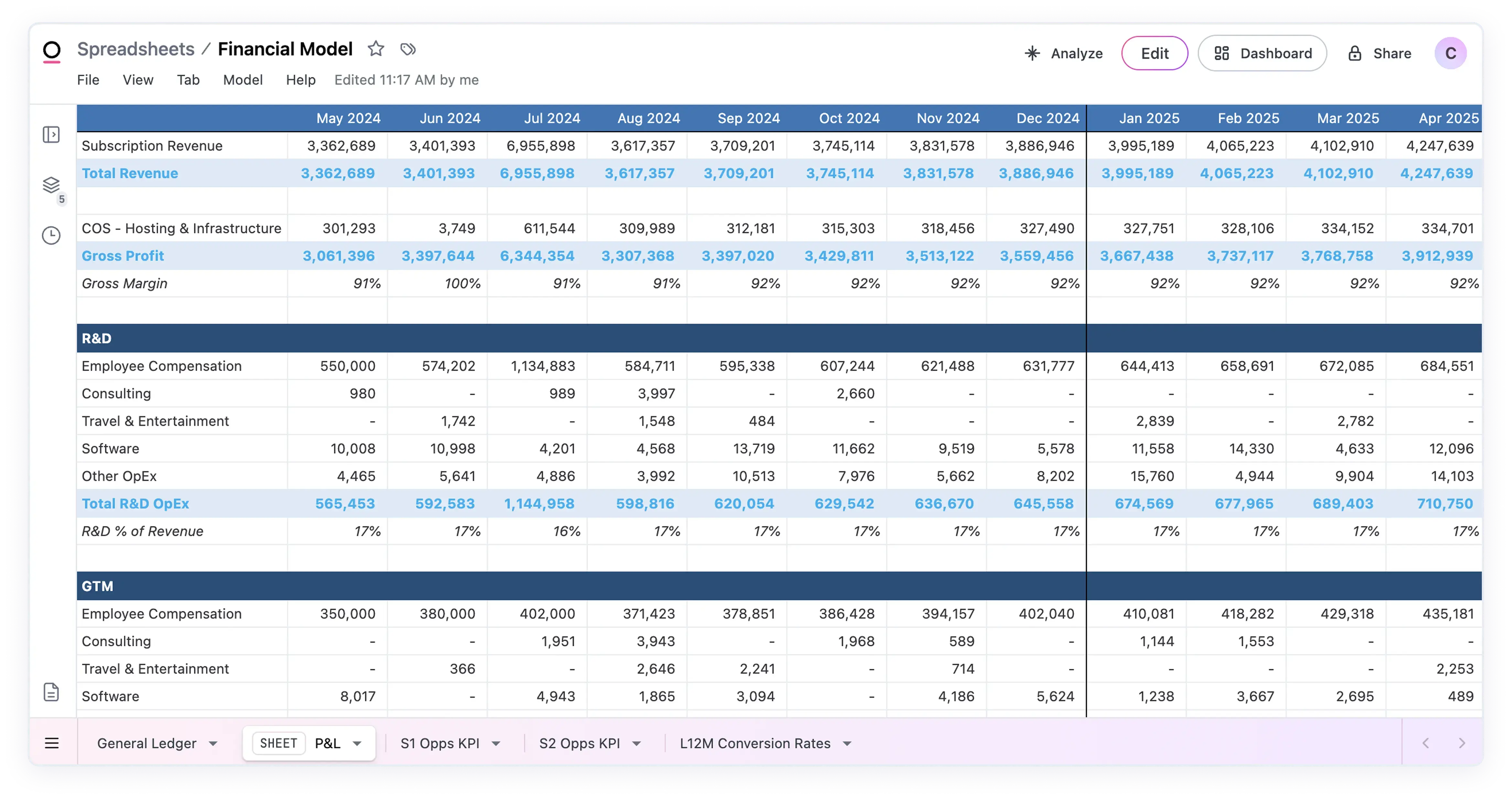
Task: Expand the L12M Conversion Rates dropdown
Action: point(847,744)
